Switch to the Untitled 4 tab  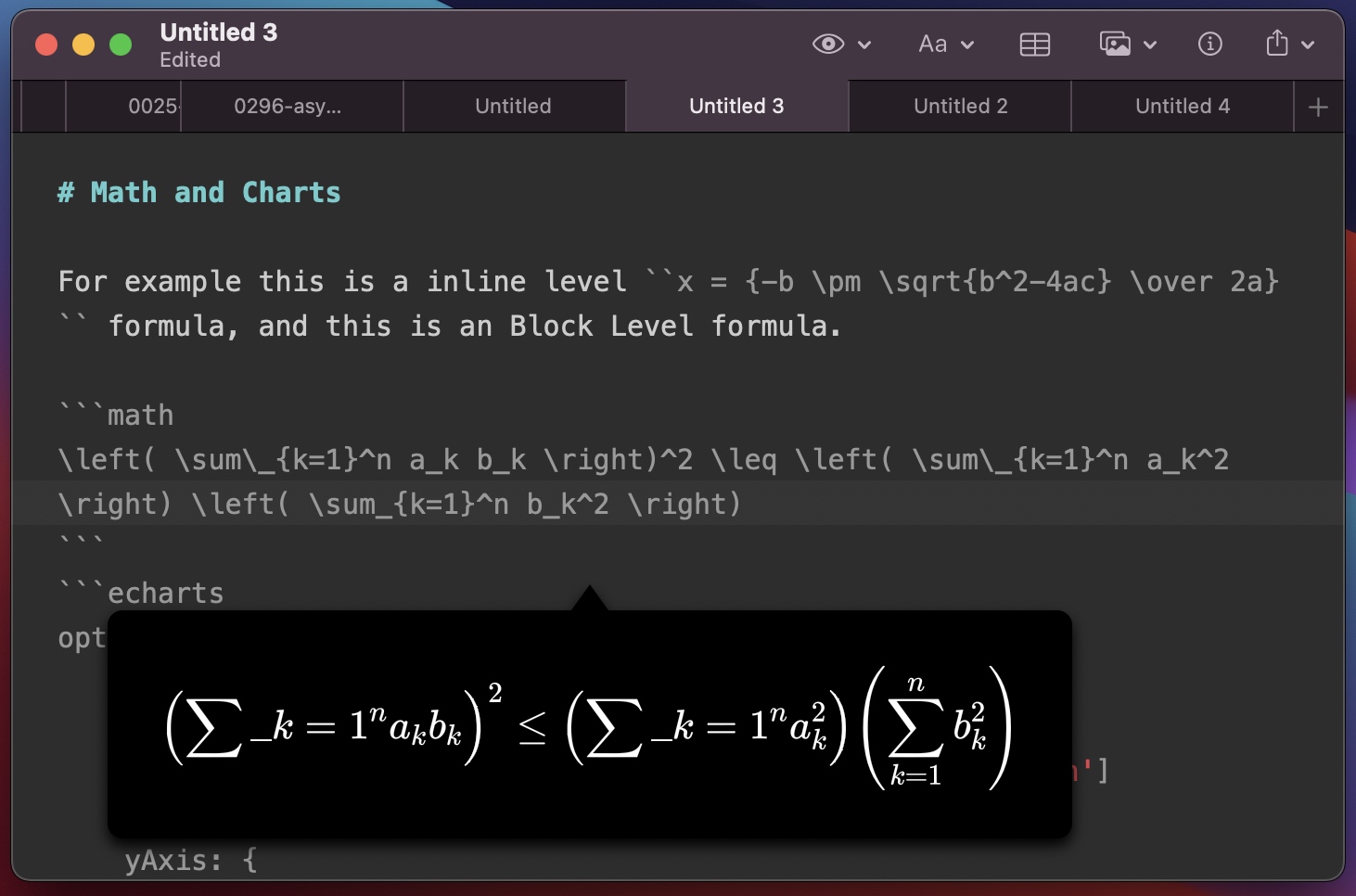pyautogui.click(x=1183, y=107)
